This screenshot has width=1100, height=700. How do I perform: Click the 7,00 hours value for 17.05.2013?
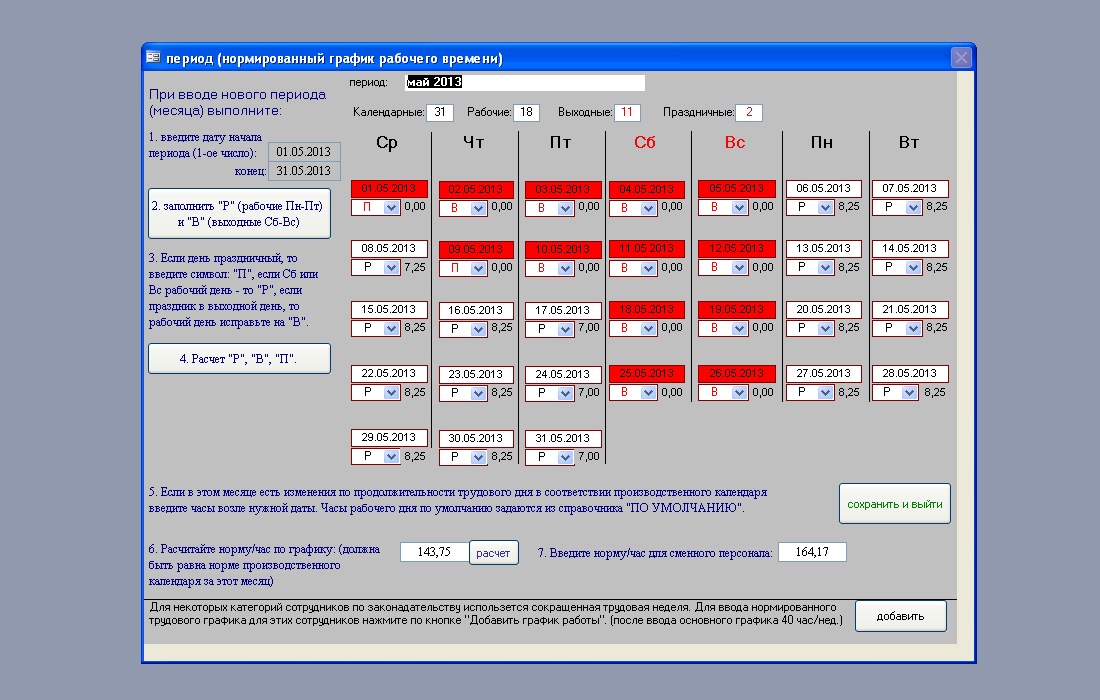589,328
